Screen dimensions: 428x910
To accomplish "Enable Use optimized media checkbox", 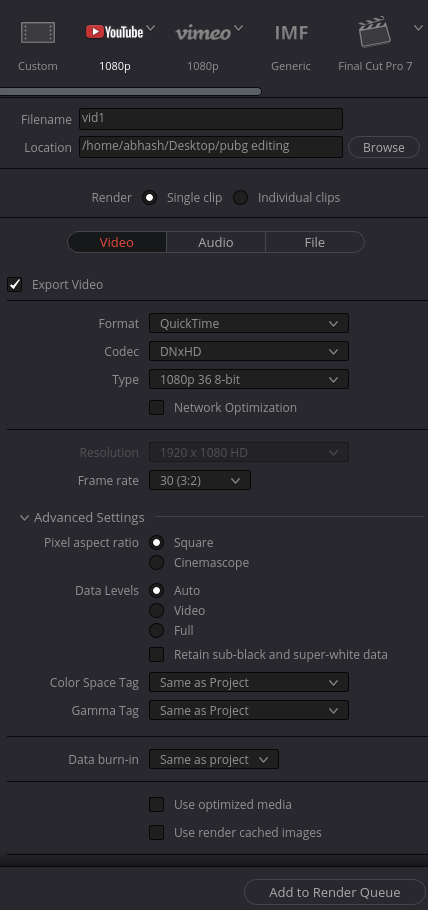I will point(157,804).
